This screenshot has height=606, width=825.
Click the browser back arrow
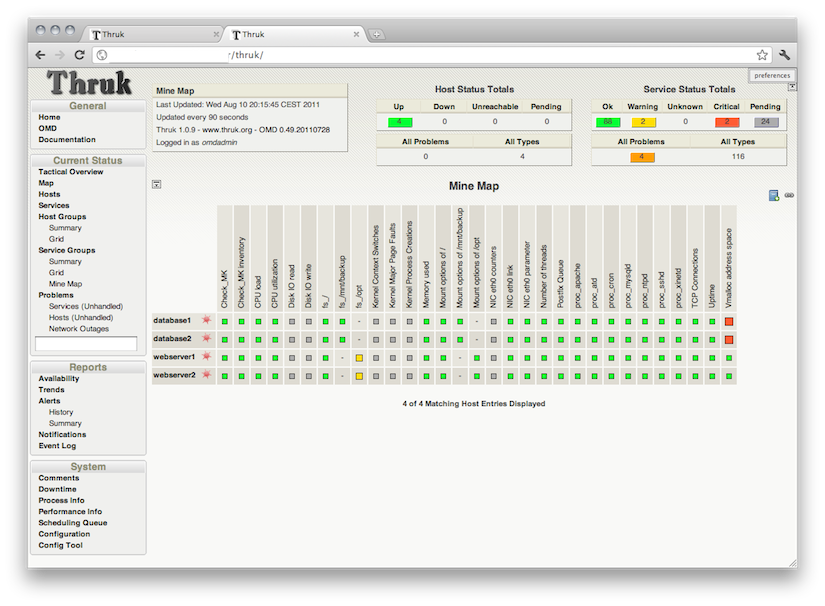[x=40, y=55]
